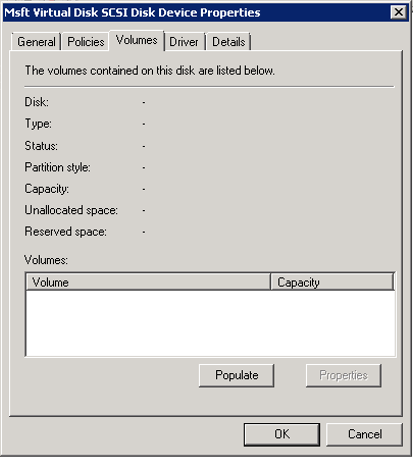Click the Populate button
This screenshot has width=413, height=458.
point(236,375)
